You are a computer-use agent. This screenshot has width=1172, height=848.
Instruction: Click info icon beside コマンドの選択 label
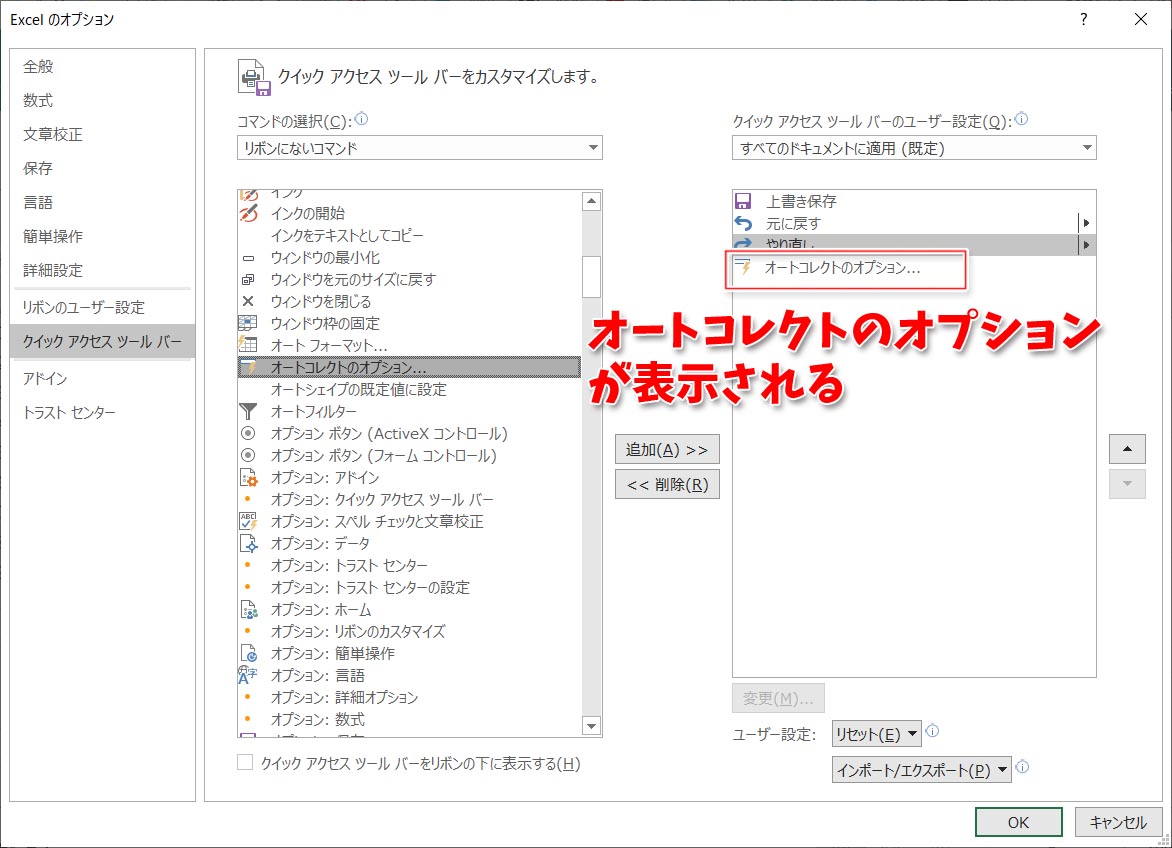(362, 119)
